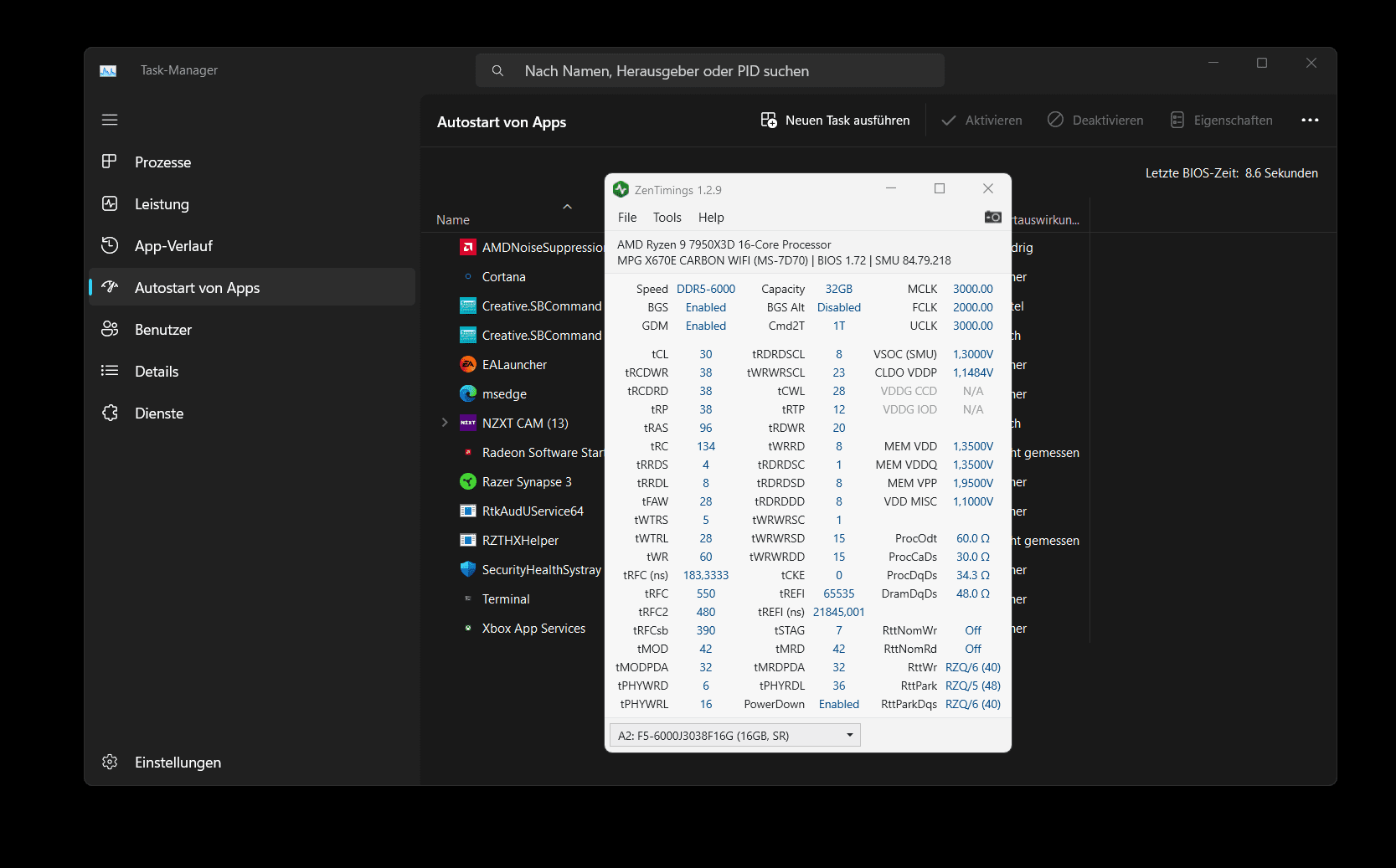This screenshot has width=1396, height=868.
Task: Click the Deaktivieren toolbar button
Action: pos(1095,121)
